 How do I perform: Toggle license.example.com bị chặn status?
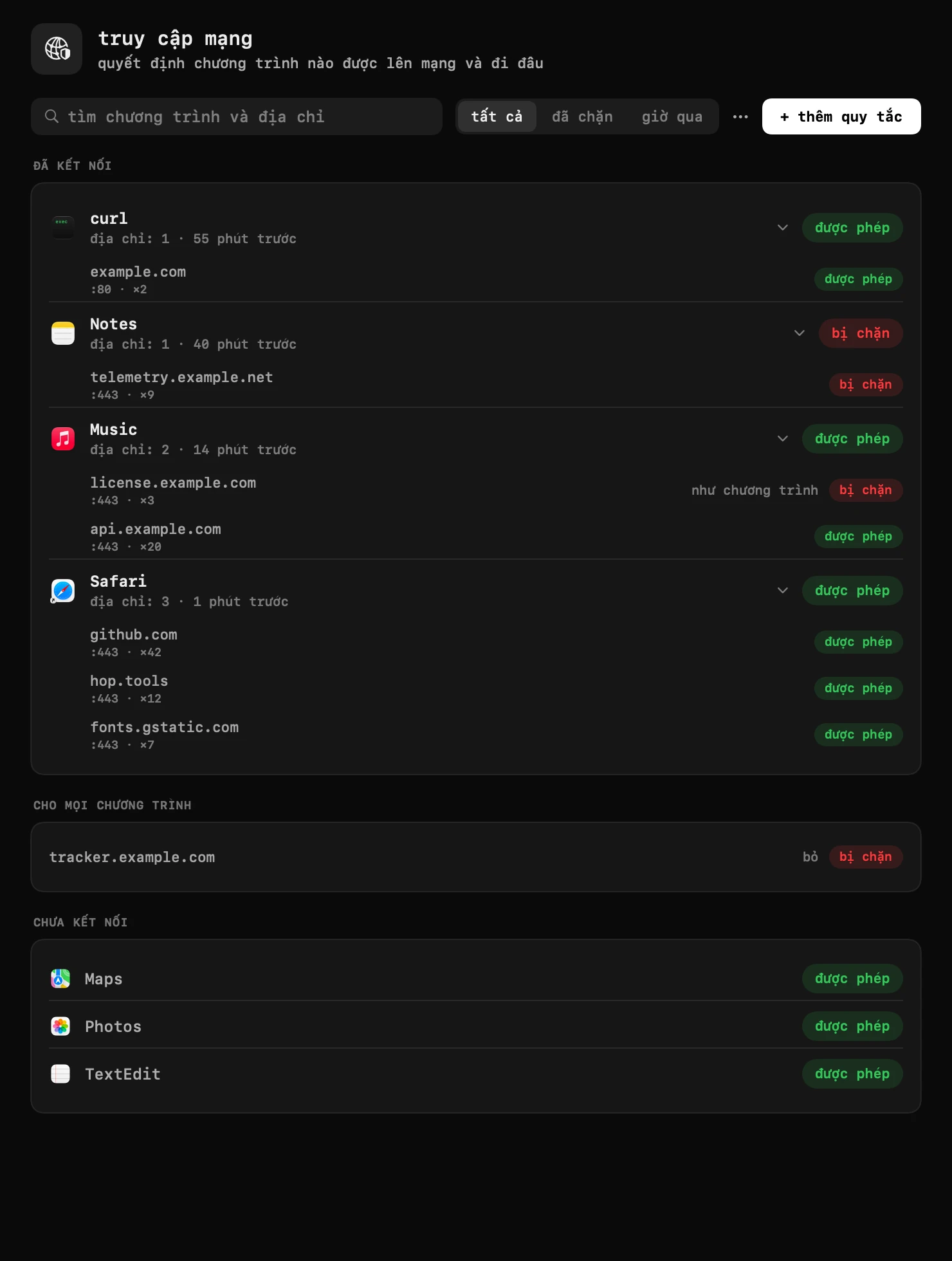[865, 490]
